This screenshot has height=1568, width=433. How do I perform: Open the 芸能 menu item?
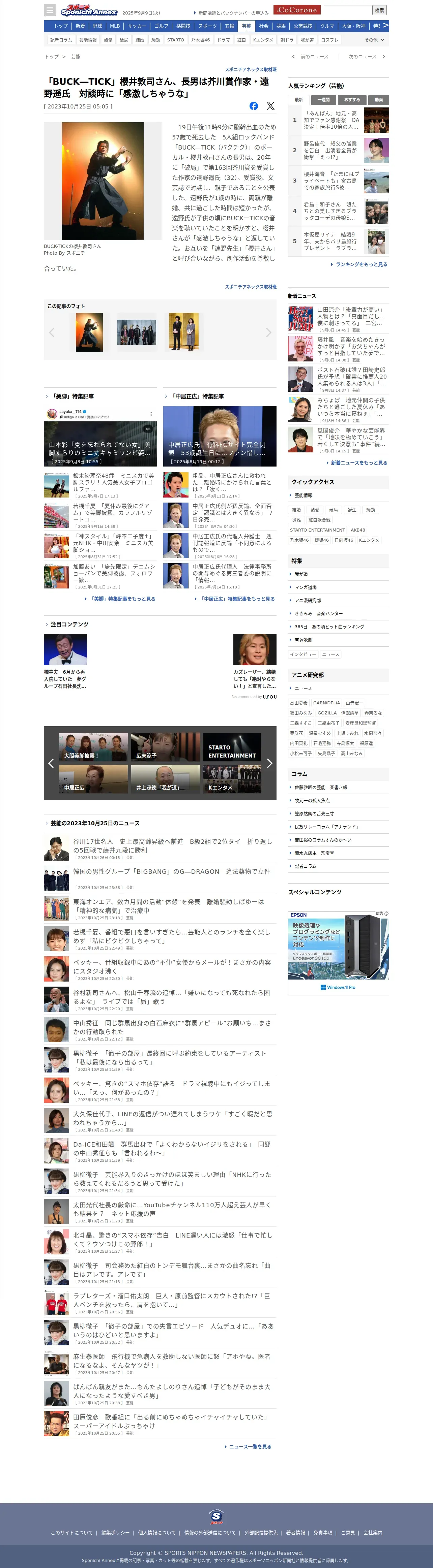click(x=246, y=26)
